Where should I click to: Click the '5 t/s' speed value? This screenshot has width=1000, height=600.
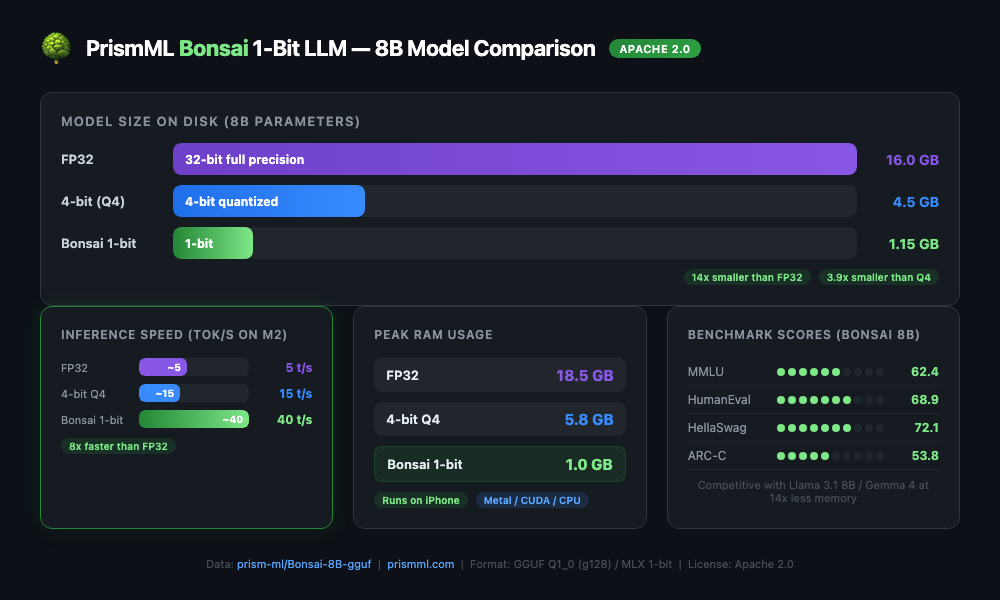point(298,368)
